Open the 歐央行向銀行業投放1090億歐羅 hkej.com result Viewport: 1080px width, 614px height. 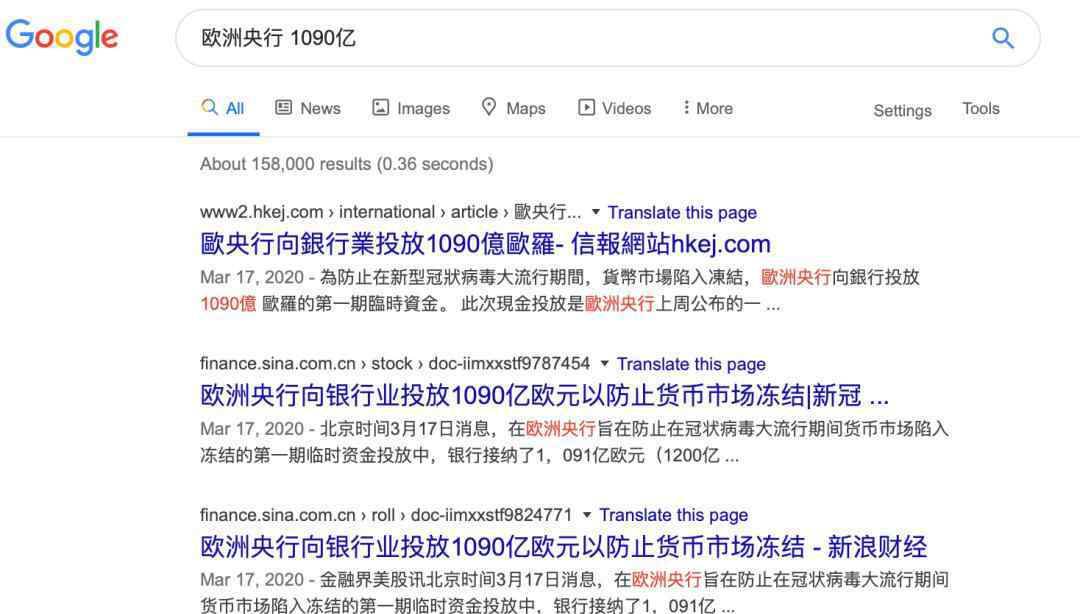tap(486, 244)
